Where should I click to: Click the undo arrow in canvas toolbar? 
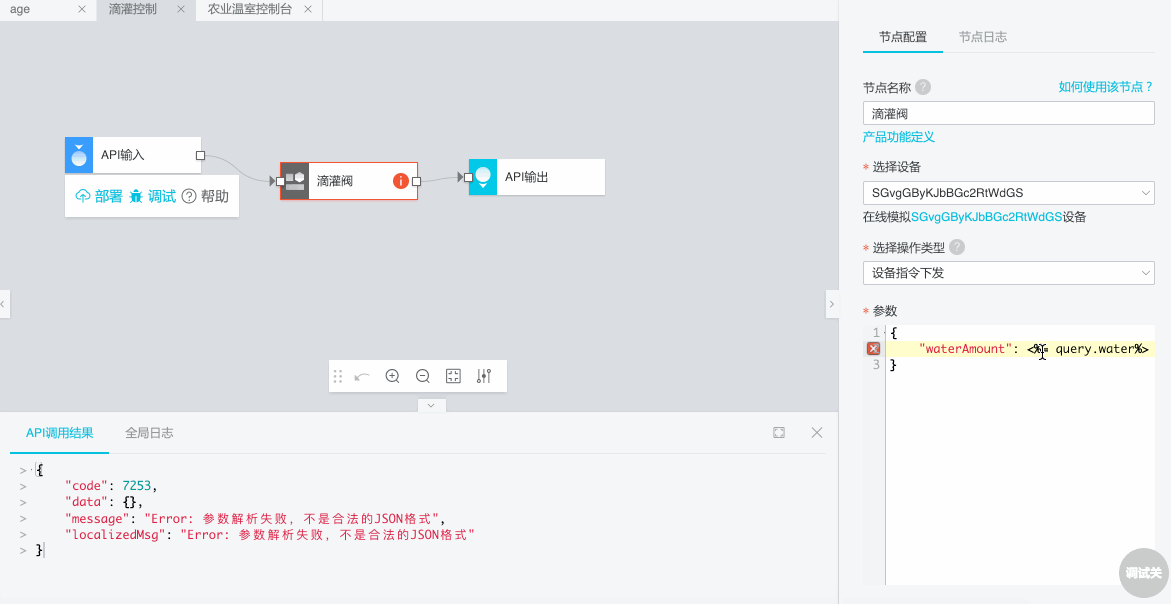tap(362, 376)
